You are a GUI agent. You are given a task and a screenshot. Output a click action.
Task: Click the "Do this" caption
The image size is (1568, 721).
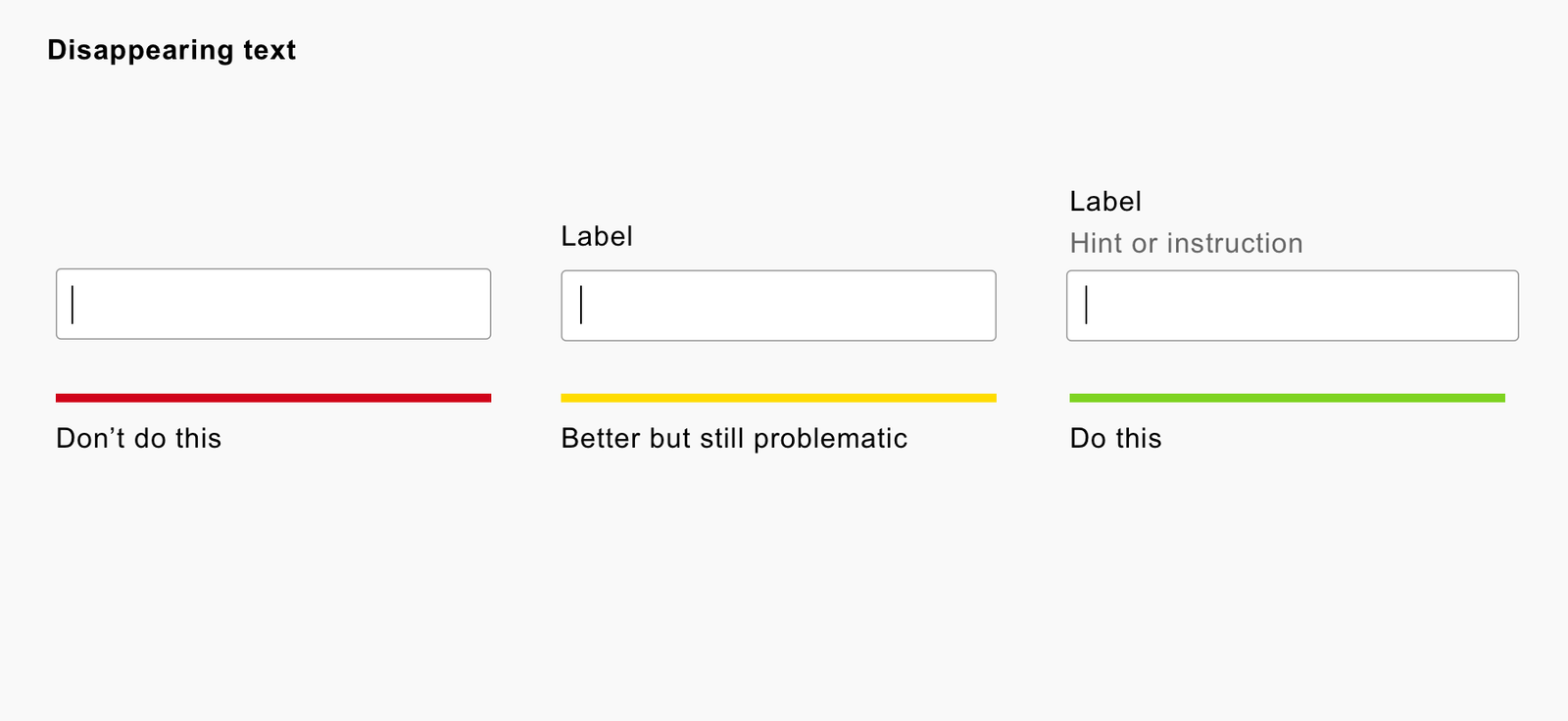click(1115, 438)
